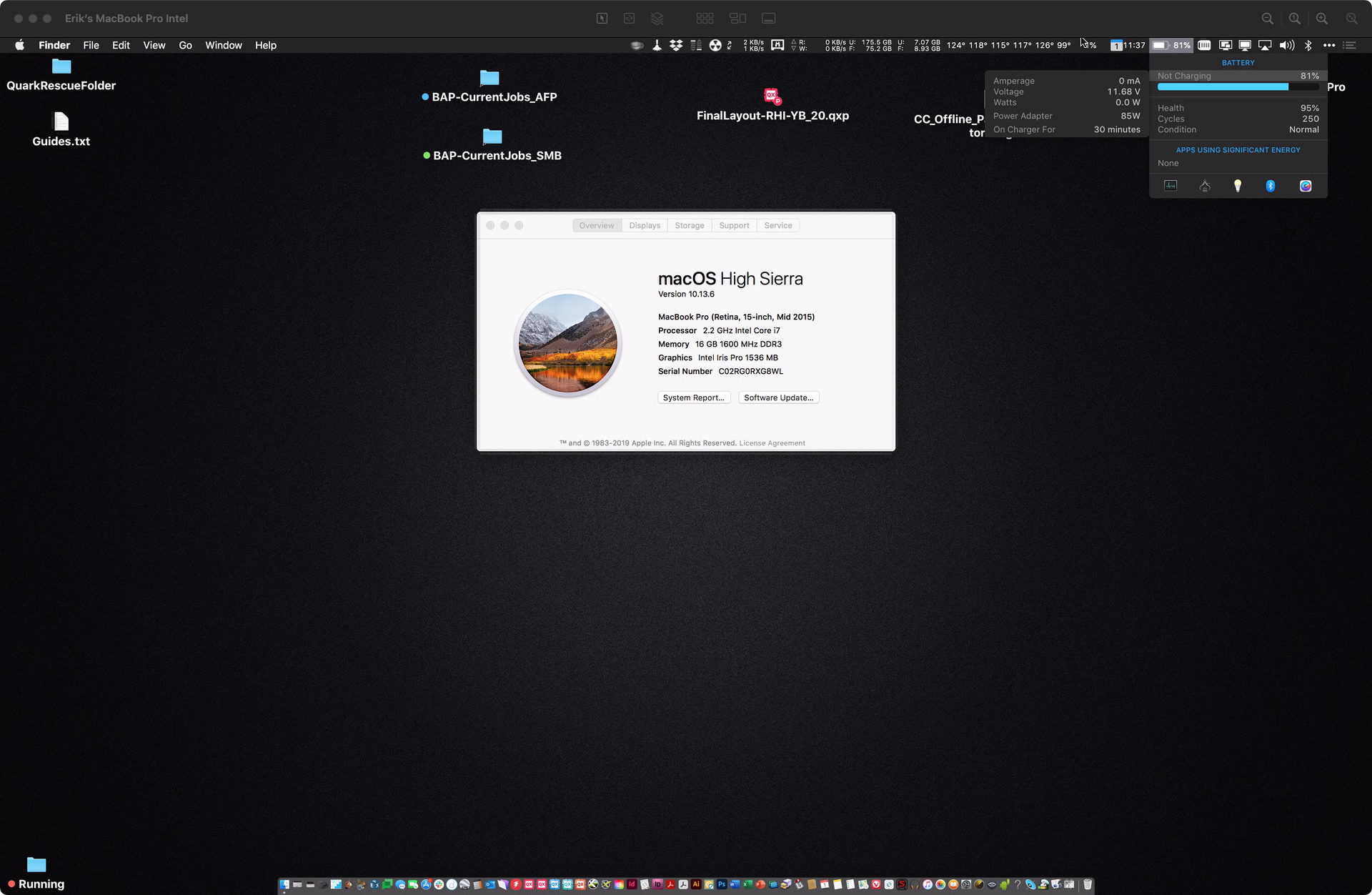
Task: Click the volume speaker menu bar icon
Action: pos(1286,45)
